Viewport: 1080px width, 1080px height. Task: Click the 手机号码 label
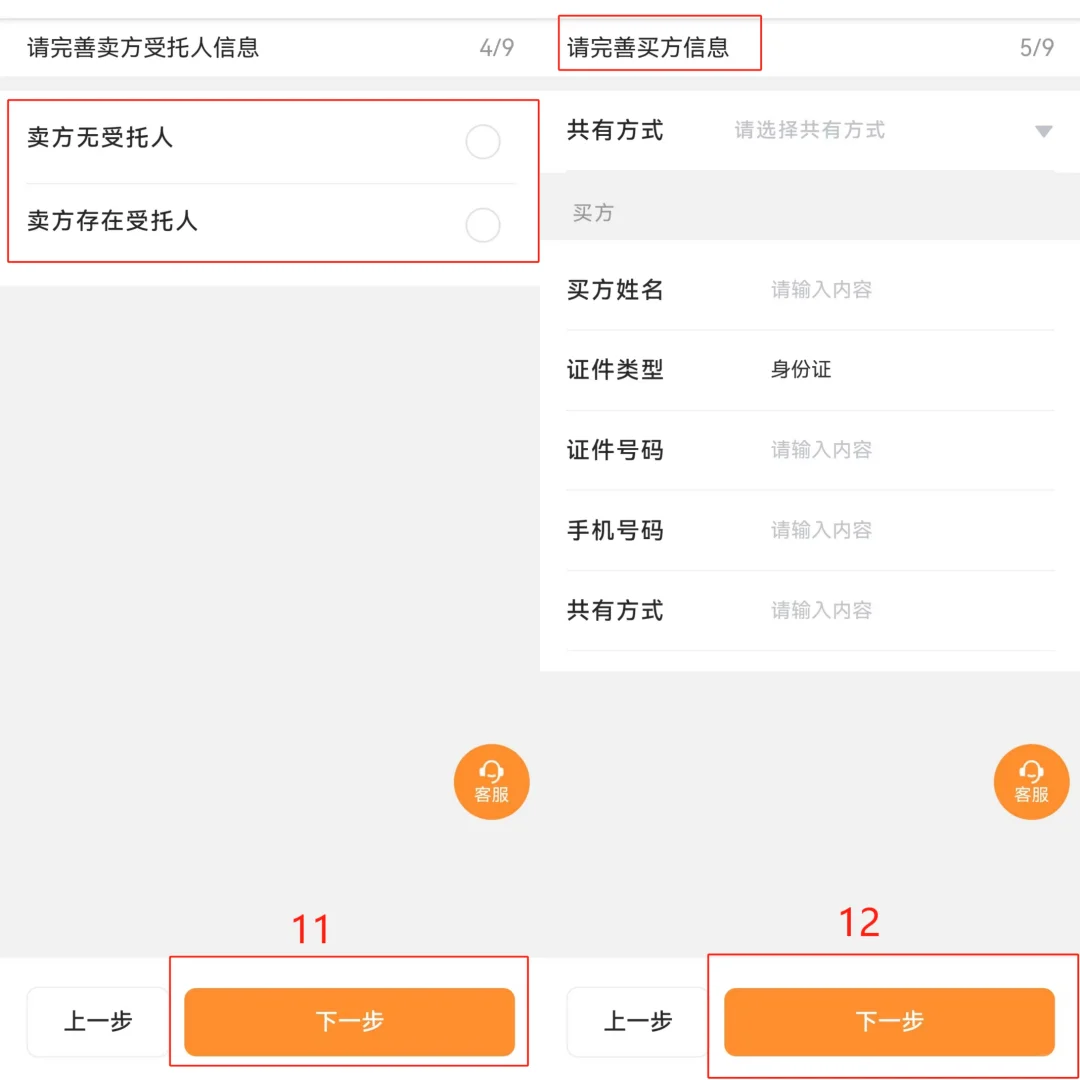615,530
